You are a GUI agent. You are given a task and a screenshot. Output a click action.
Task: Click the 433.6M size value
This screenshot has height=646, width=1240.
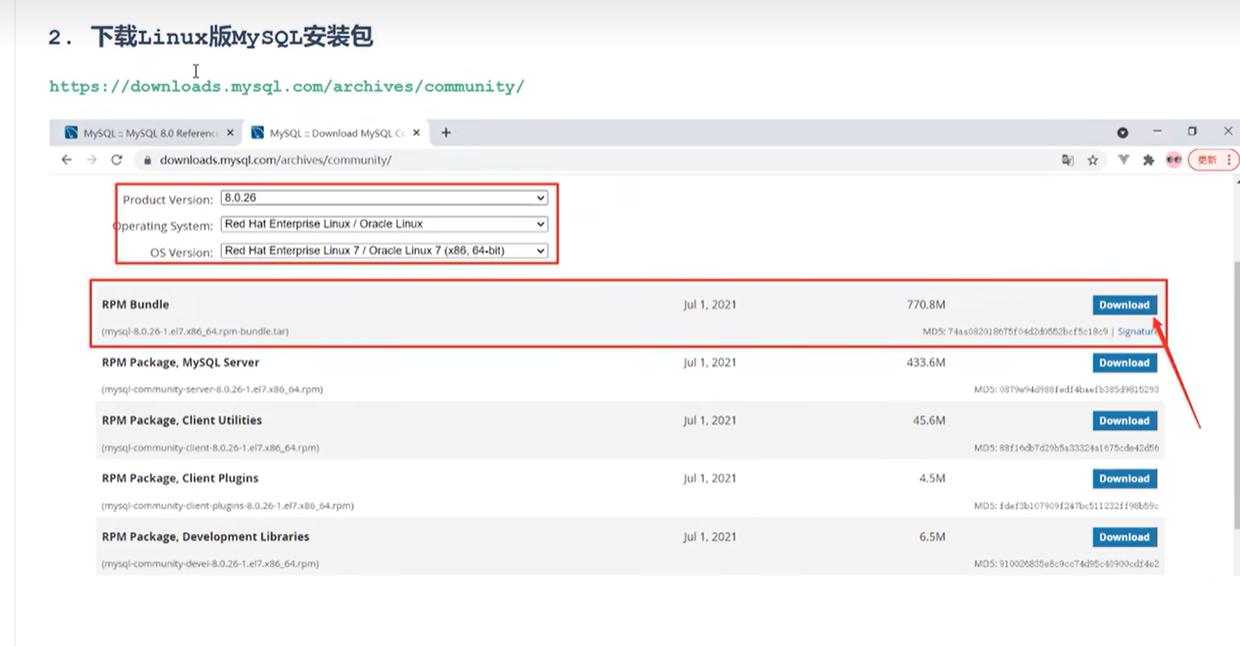[926, 362]
